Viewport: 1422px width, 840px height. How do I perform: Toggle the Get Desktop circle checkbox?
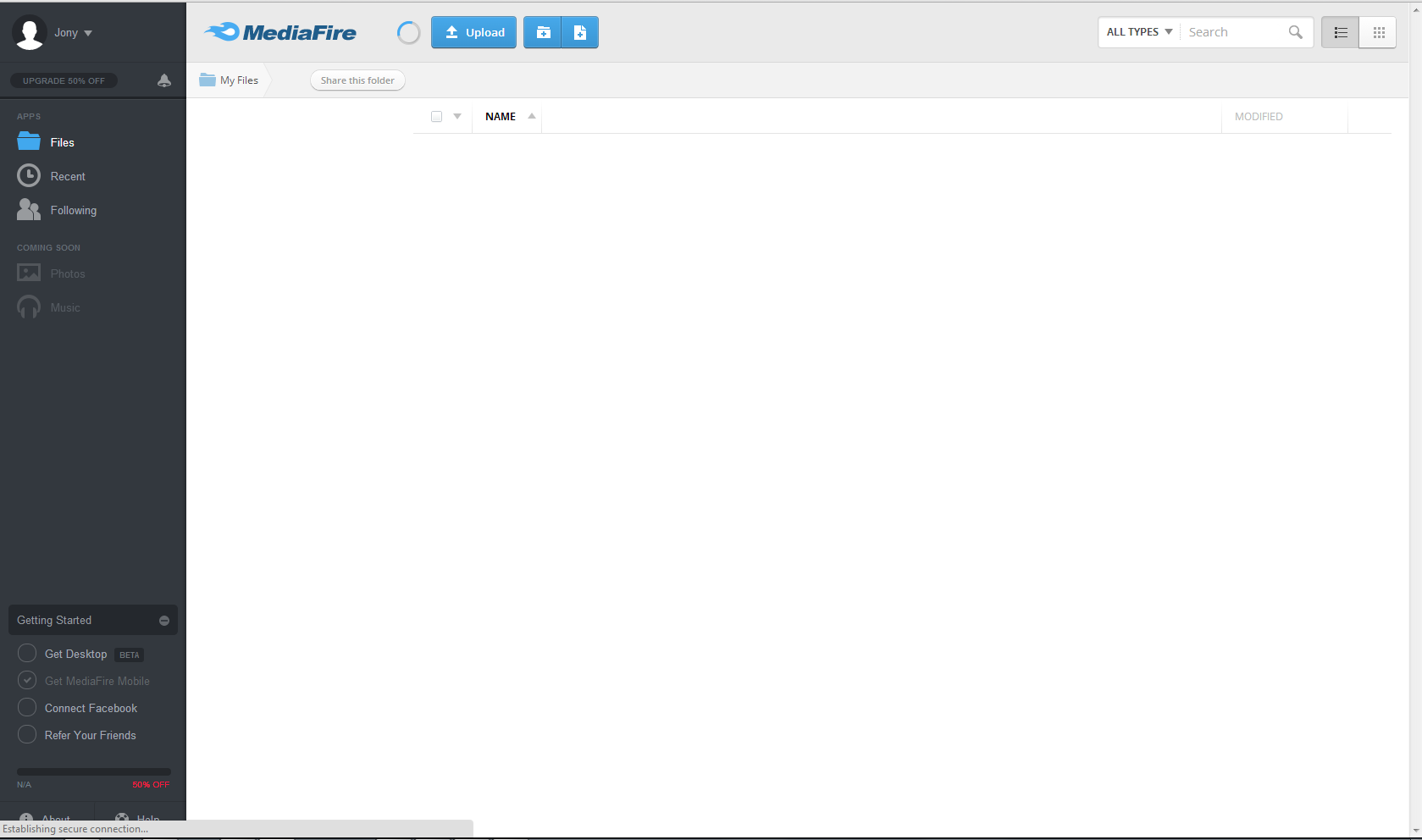27,653
